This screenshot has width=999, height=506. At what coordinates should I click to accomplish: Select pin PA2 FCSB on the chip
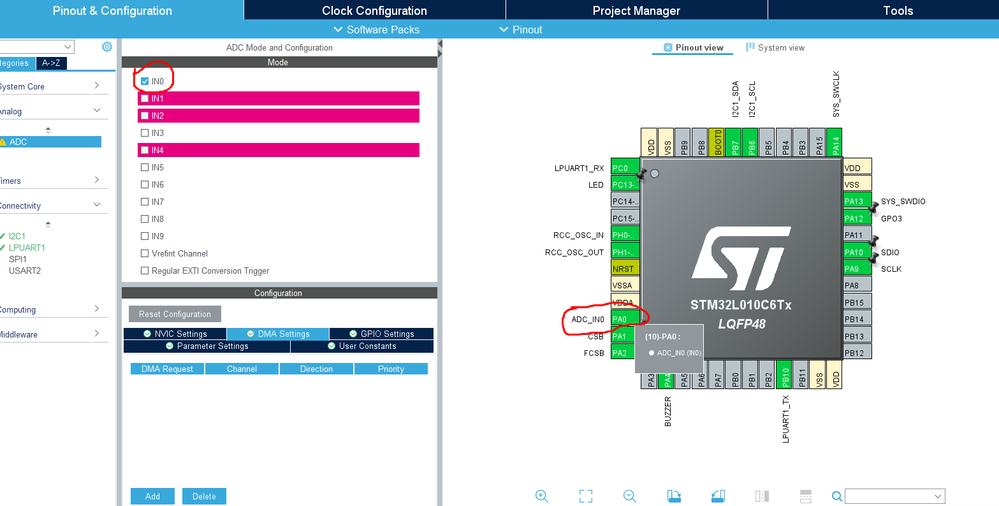622,352
